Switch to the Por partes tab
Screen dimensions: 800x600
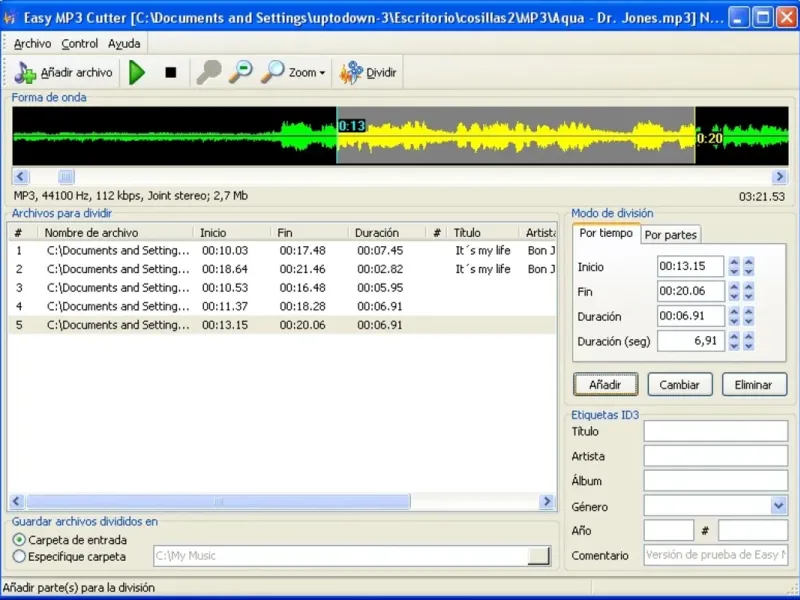click(670, 235)
